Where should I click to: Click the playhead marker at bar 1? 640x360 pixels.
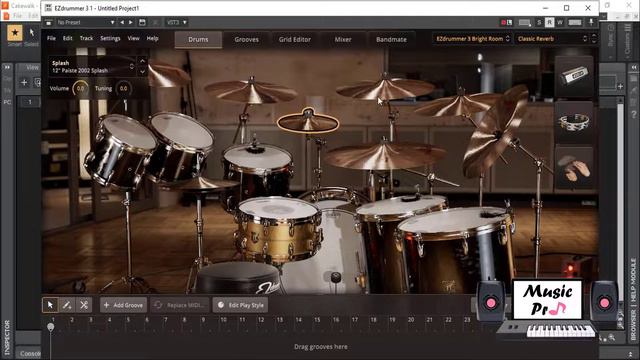click(x=51, y=327)
